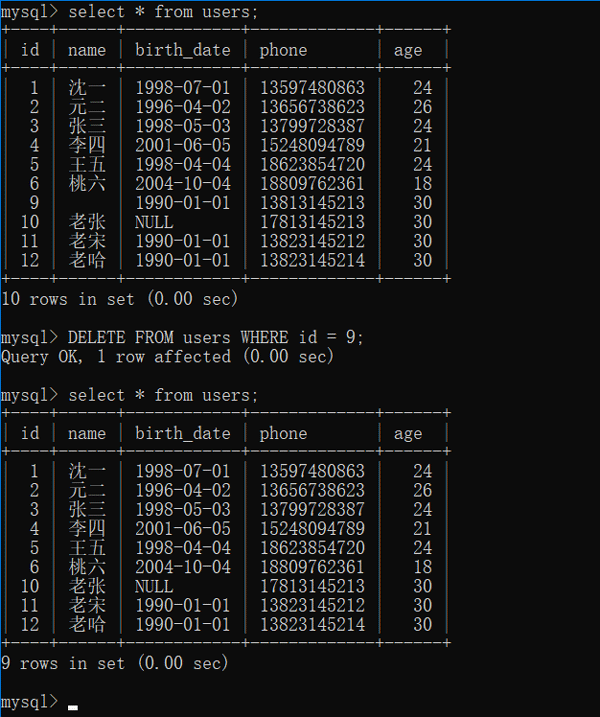The width and height of the screenshot is (600, 717).
Task: Click the phone header in the 9-row table
Action: (284, 433)
